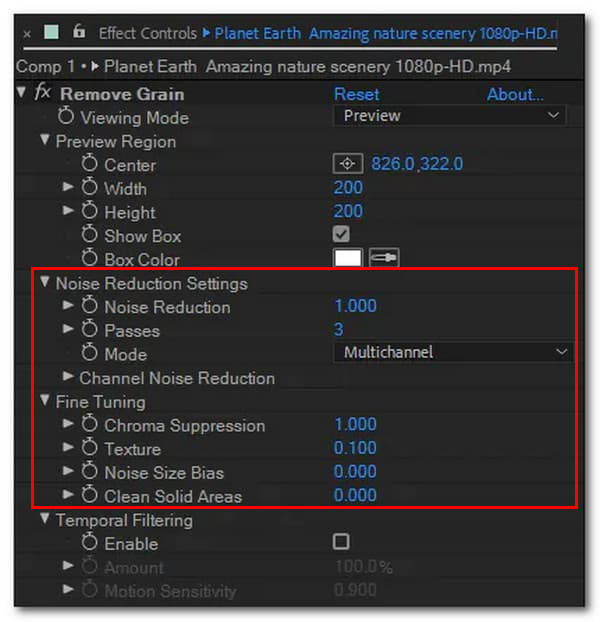Viewport: 600px width, 622px height.
Task: Open the Mode Multichannel dropdown
Action: coord(454,352)
